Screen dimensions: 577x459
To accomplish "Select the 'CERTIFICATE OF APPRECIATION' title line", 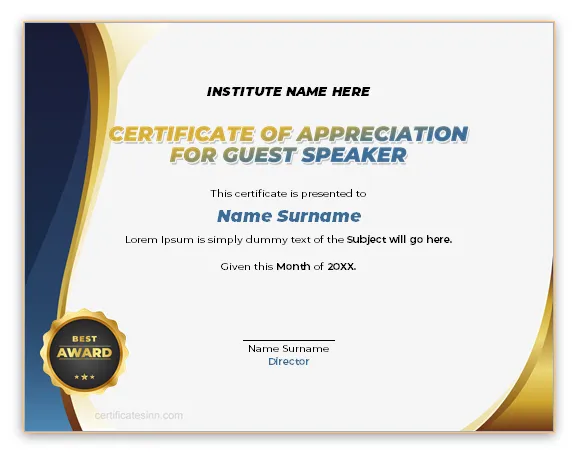I will pyautogui.click(x=288, y=134).
